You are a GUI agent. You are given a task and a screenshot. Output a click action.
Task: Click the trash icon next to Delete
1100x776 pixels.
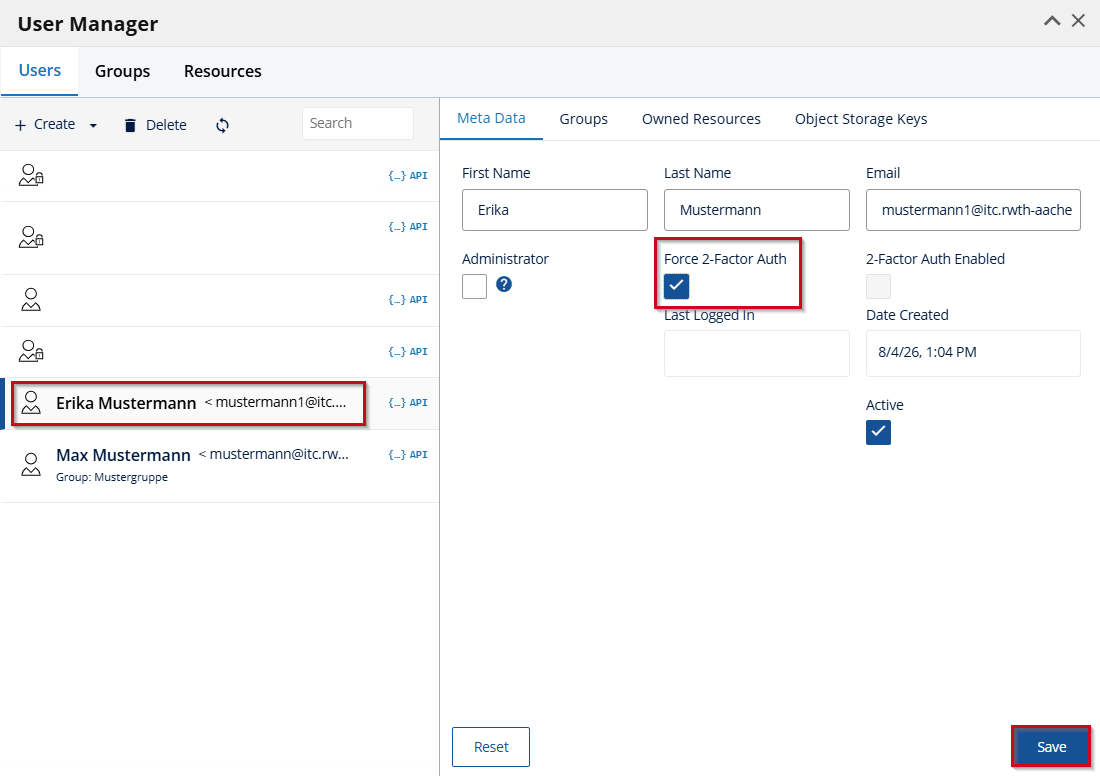[130, 125]
